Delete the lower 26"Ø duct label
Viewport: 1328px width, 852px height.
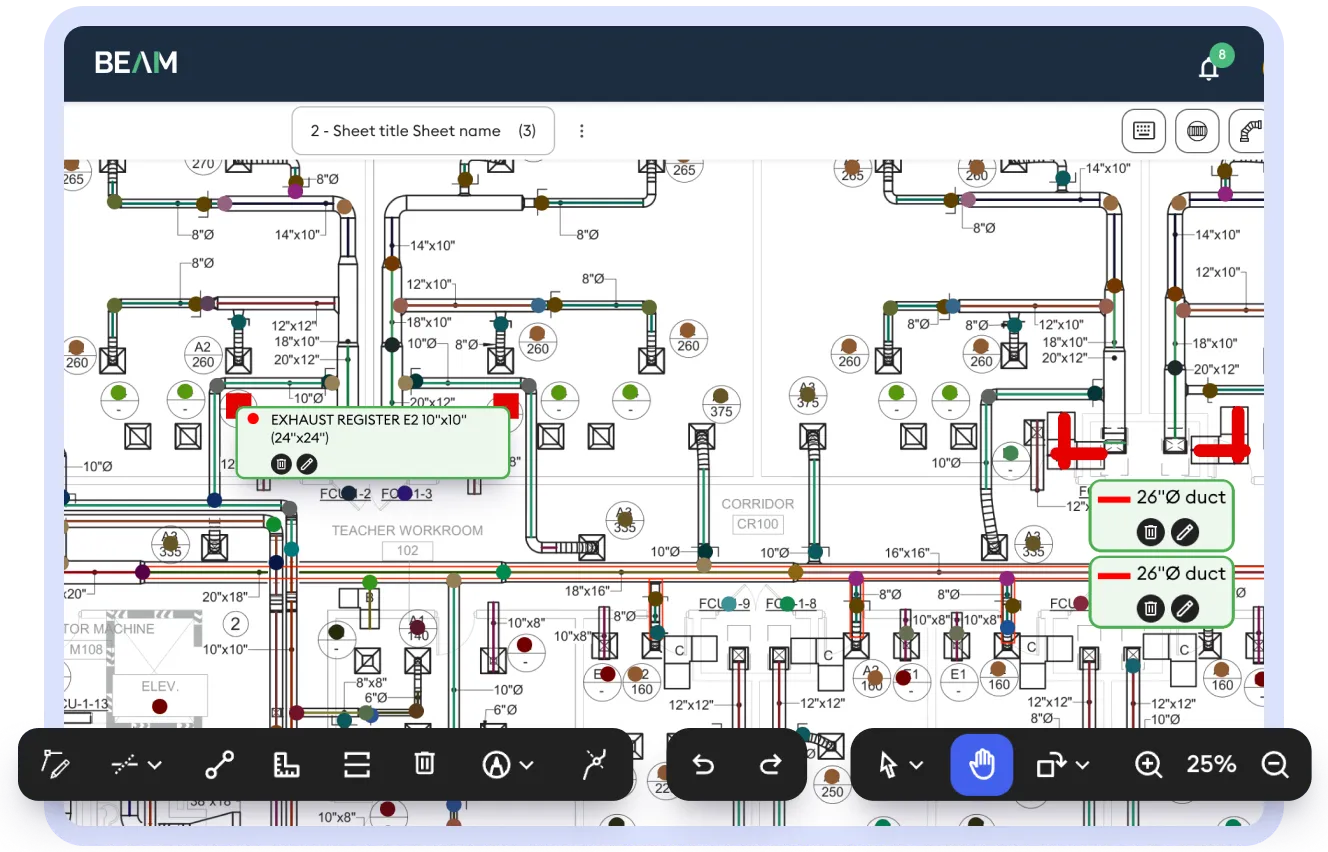point(1151,608)
